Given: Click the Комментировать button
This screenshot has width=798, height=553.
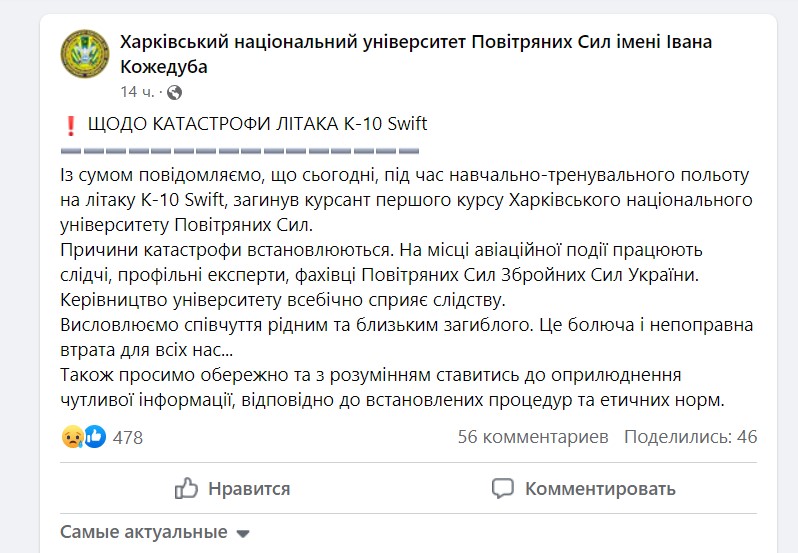Looking at the screenshot, I should point(583,488).
